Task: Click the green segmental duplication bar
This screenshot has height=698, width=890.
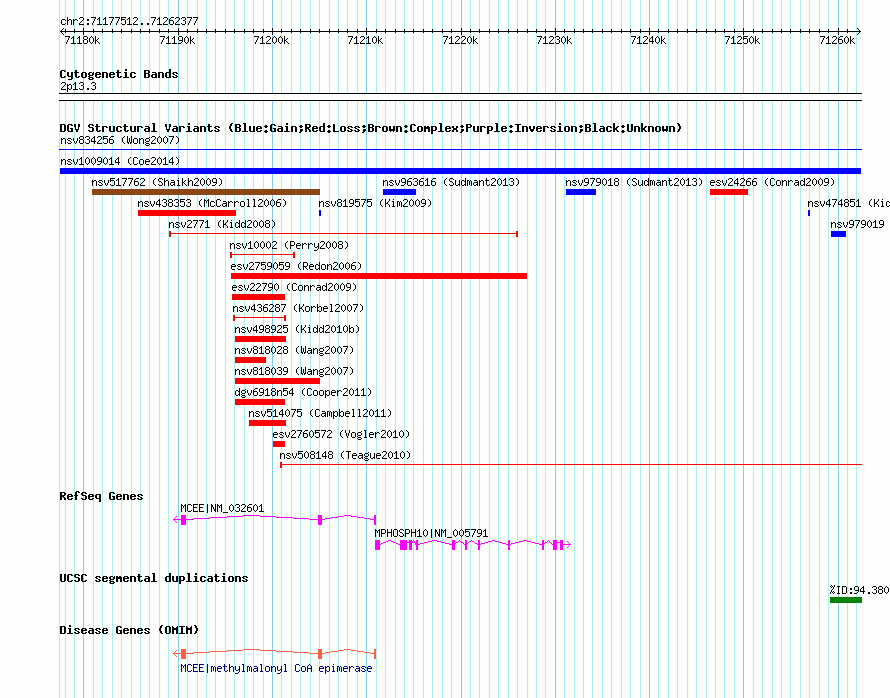Action: (846, 600)
